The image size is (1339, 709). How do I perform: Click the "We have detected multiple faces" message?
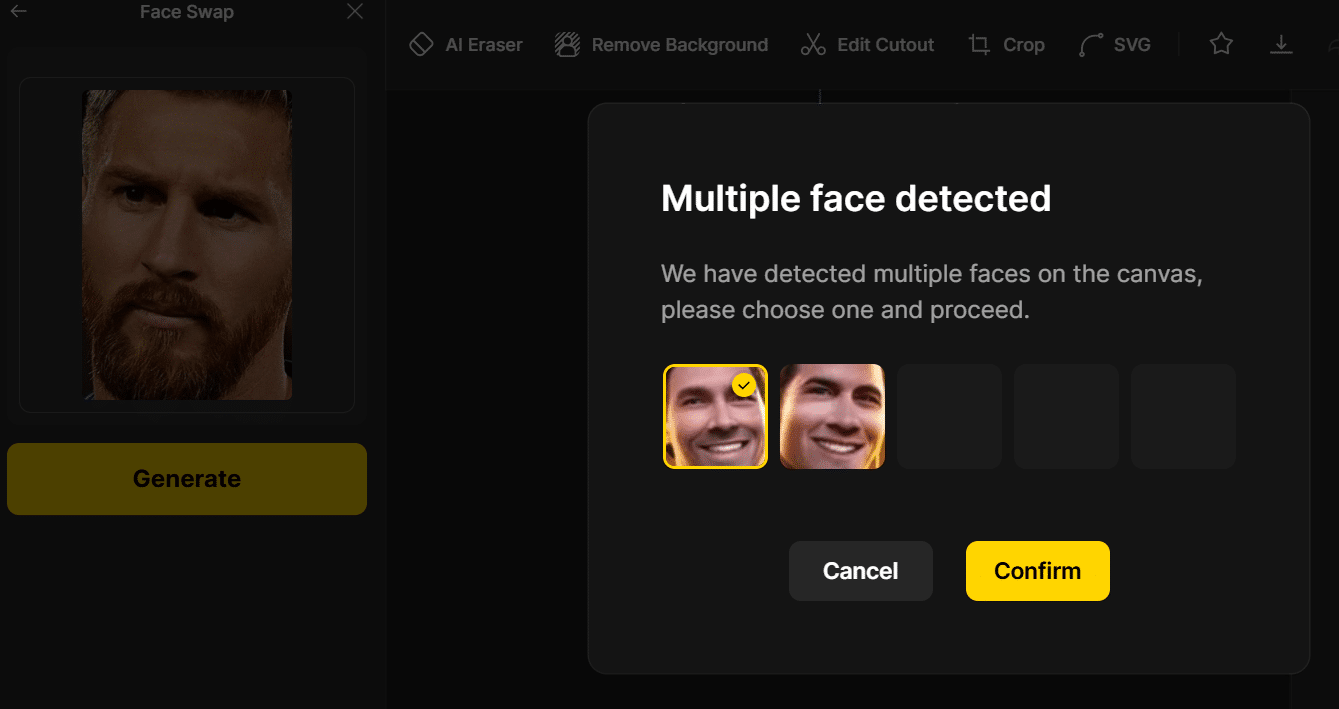[x=932, y=292]
